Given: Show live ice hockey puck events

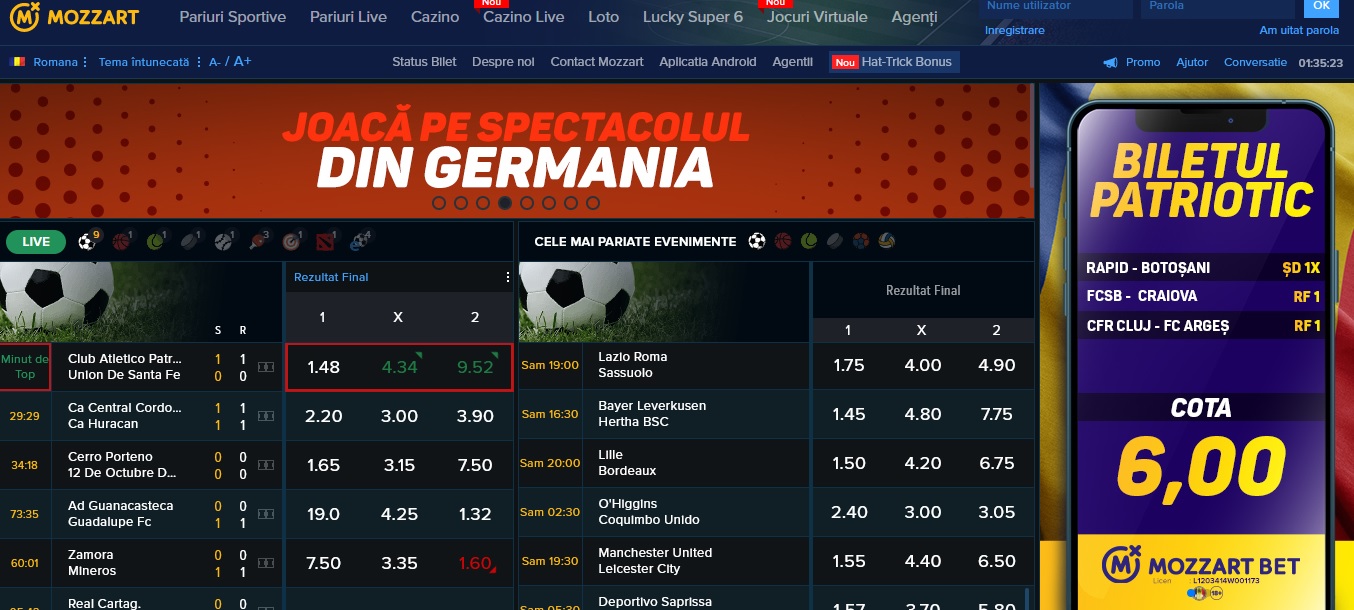Looking at the screenshot, I should 189,241.
